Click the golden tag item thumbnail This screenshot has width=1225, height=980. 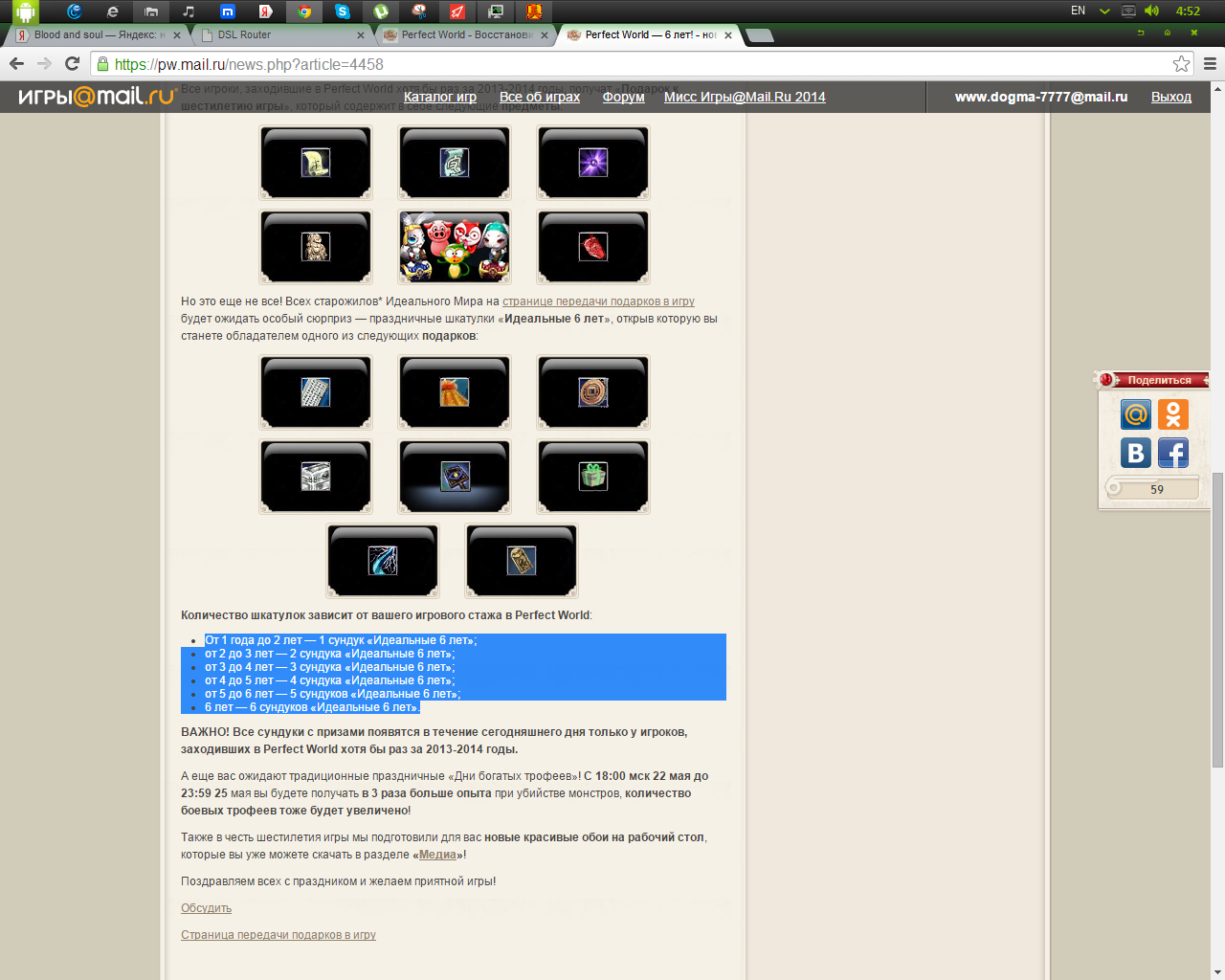[522, 561]
